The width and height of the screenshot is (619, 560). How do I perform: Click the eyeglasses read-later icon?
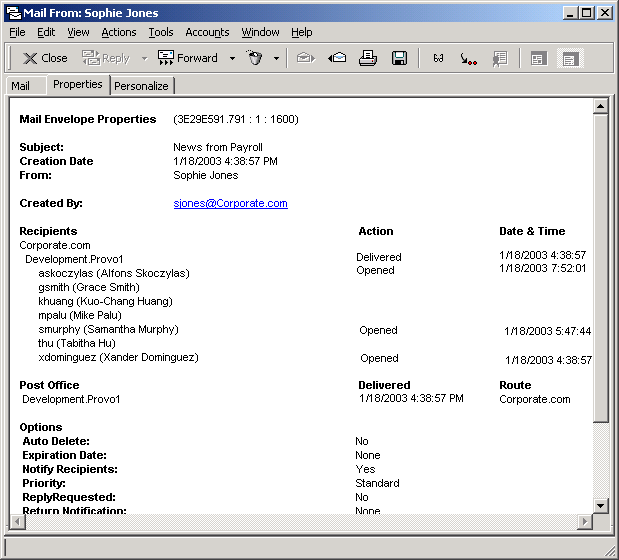(438, 58)
